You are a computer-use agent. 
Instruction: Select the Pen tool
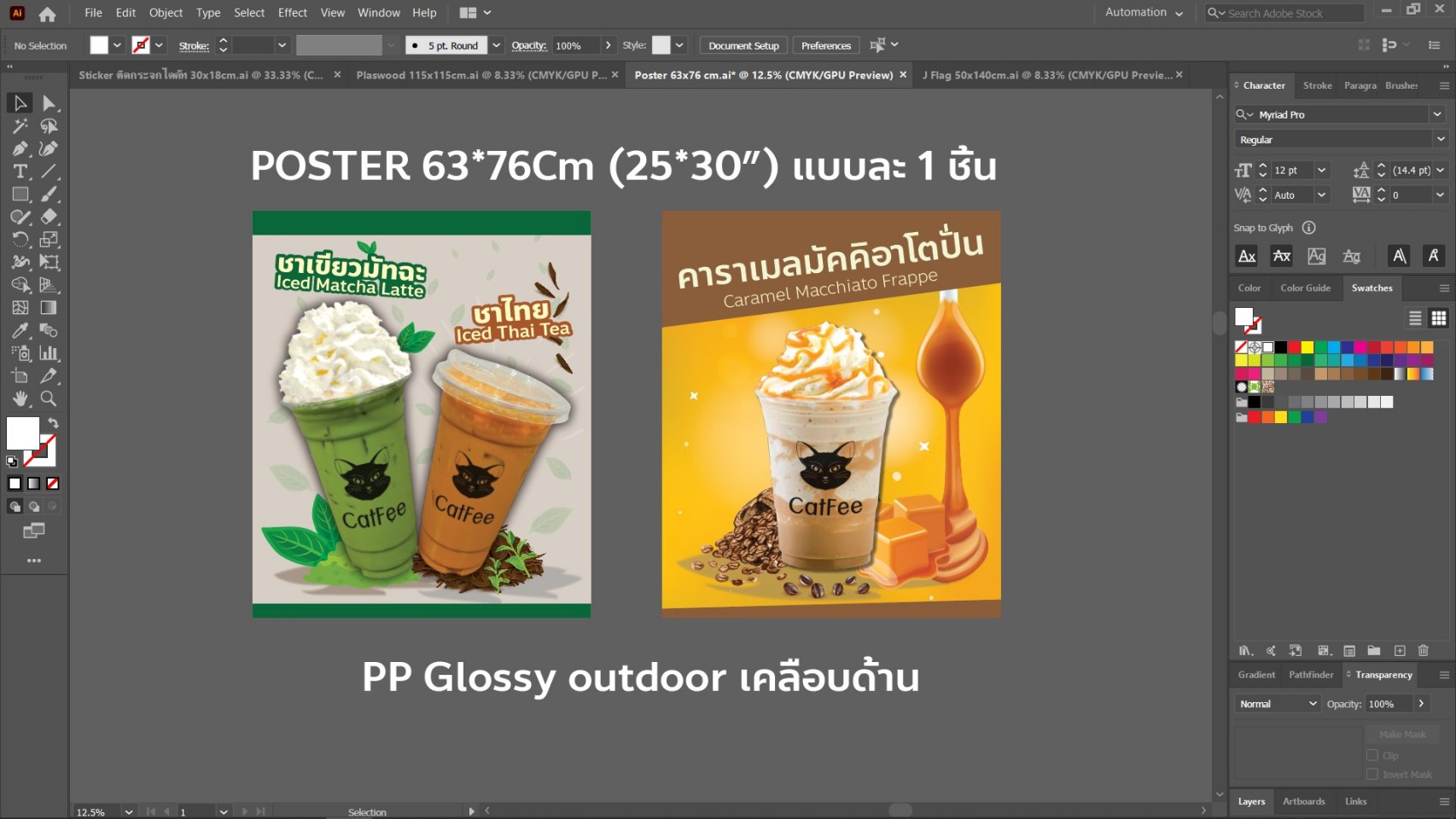coord(20,148)
